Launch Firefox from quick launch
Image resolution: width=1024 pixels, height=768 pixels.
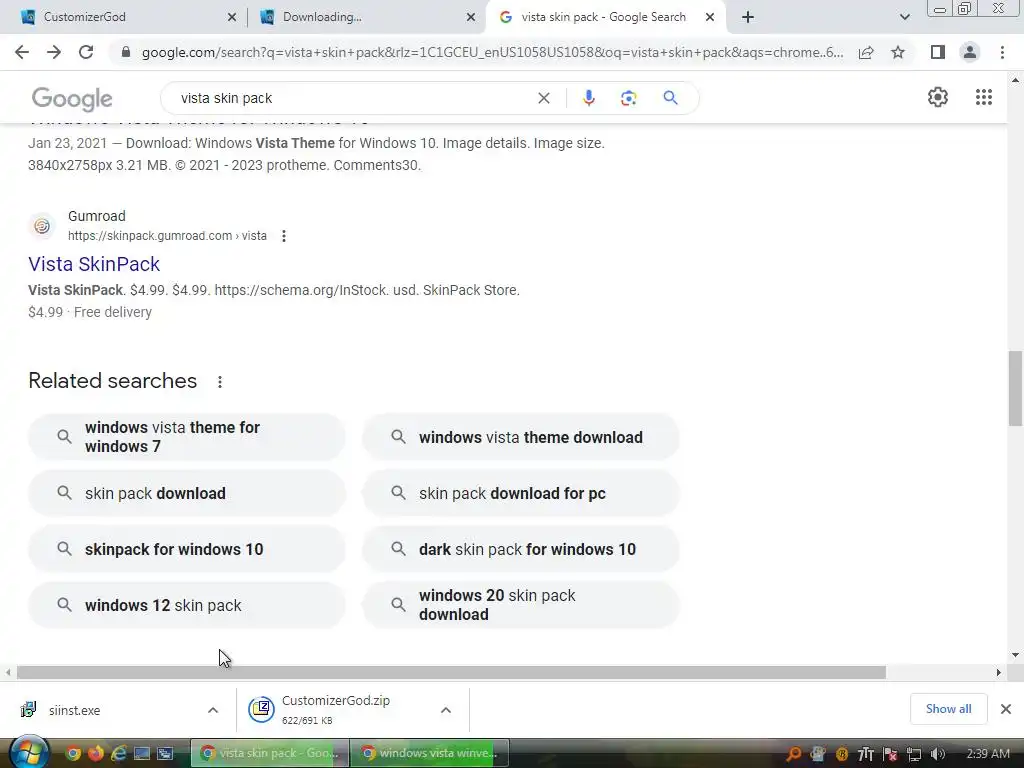(96, 754)
